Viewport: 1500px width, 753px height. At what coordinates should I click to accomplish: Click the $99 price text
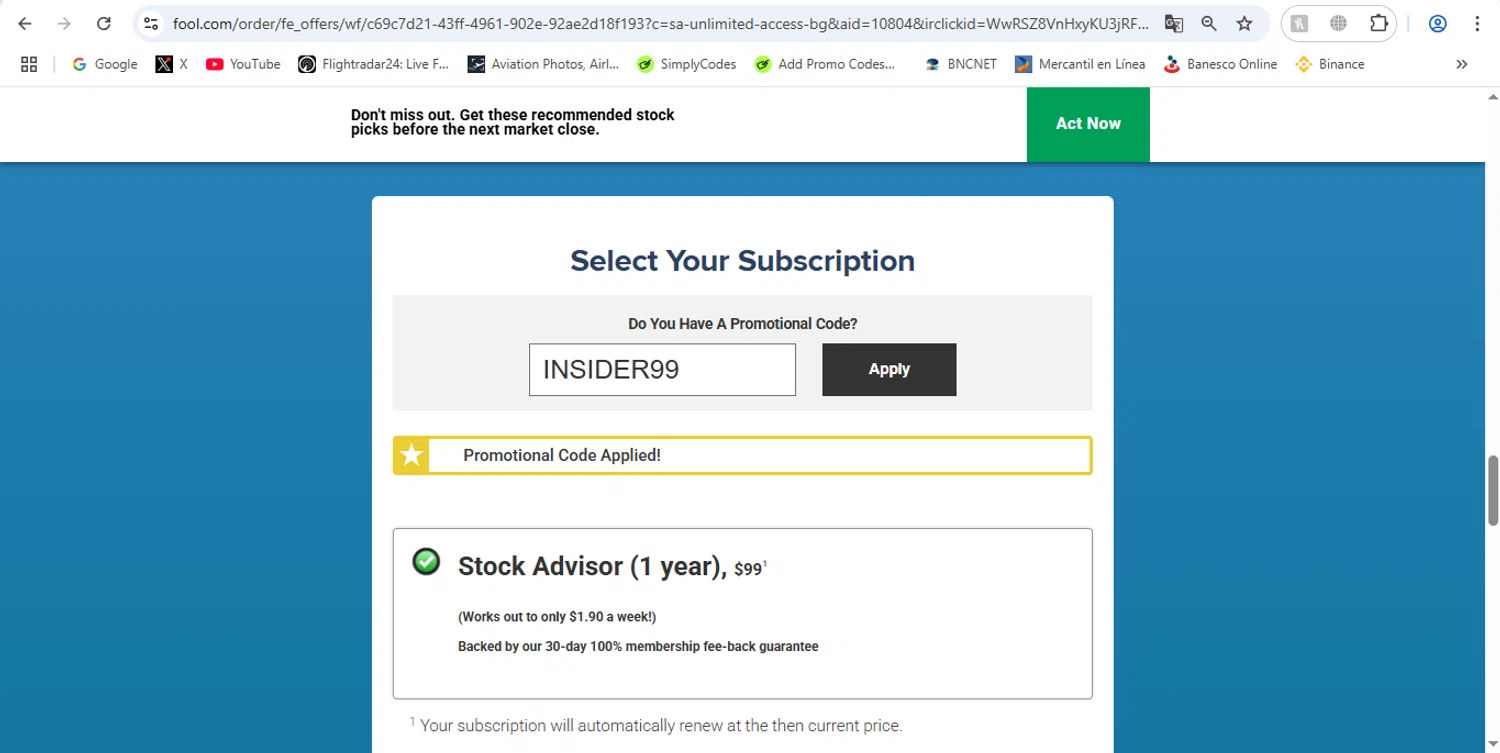click(748, 569)
